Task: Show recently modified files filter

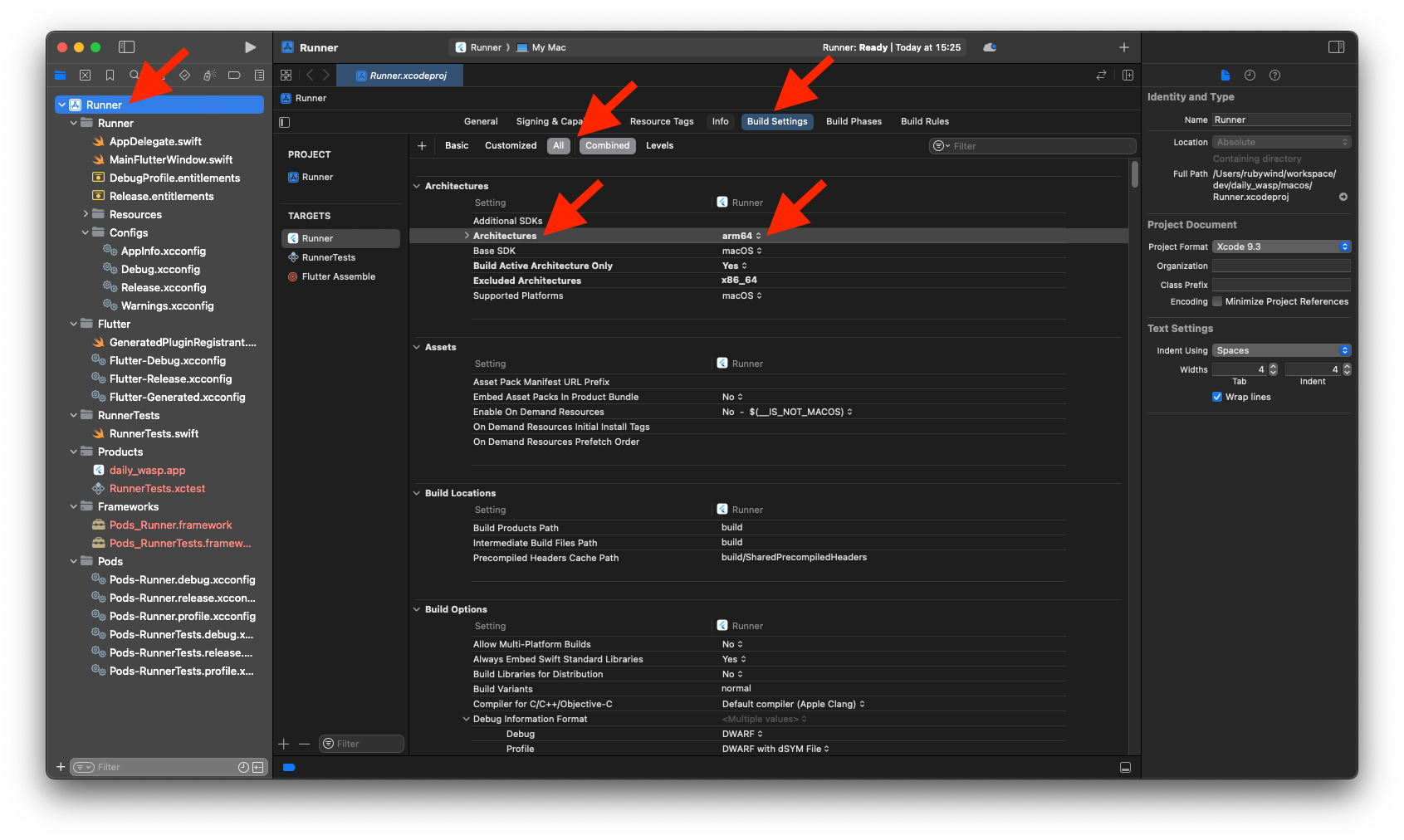Action: click(243, 767)
